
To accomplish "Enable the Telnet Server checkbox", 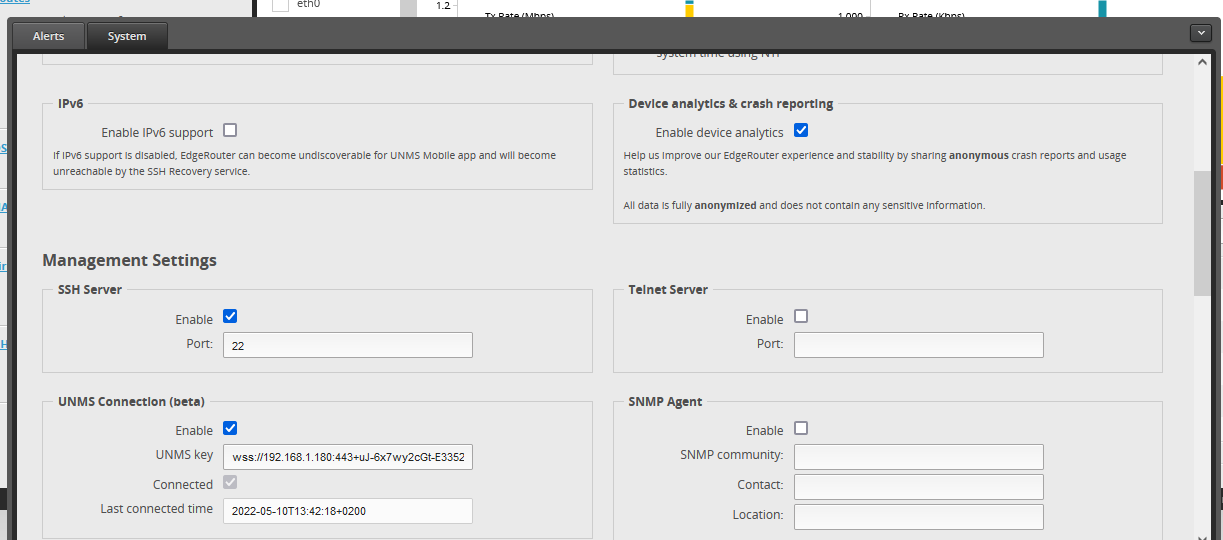I will tap(800, 317).
